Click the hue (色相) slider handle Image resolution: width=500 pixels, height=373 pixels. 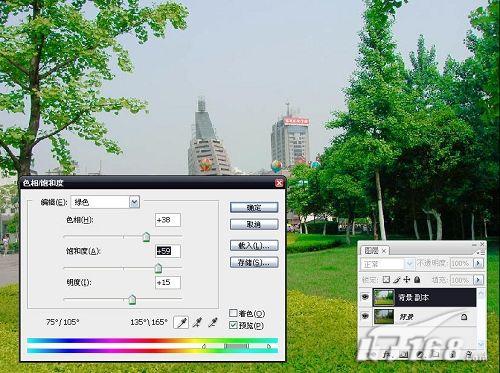tap(146, 237)
